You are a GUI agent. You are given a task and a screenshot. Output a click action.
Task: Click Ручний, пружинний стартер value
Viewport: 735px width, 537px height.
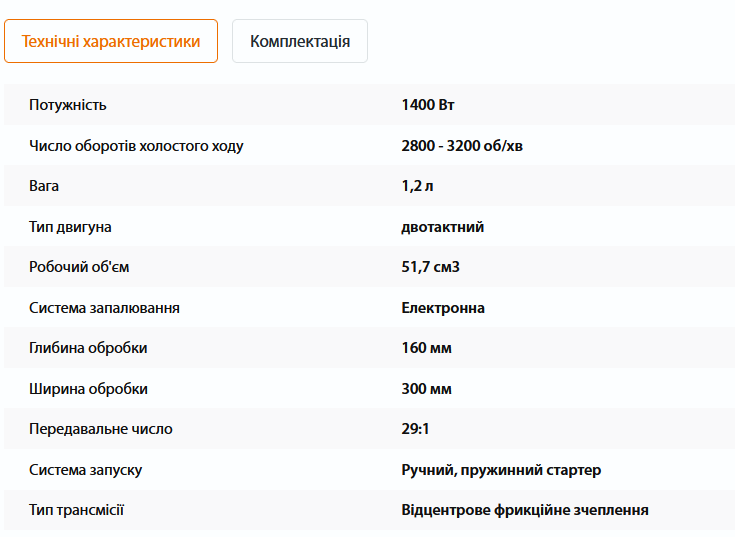501,470
